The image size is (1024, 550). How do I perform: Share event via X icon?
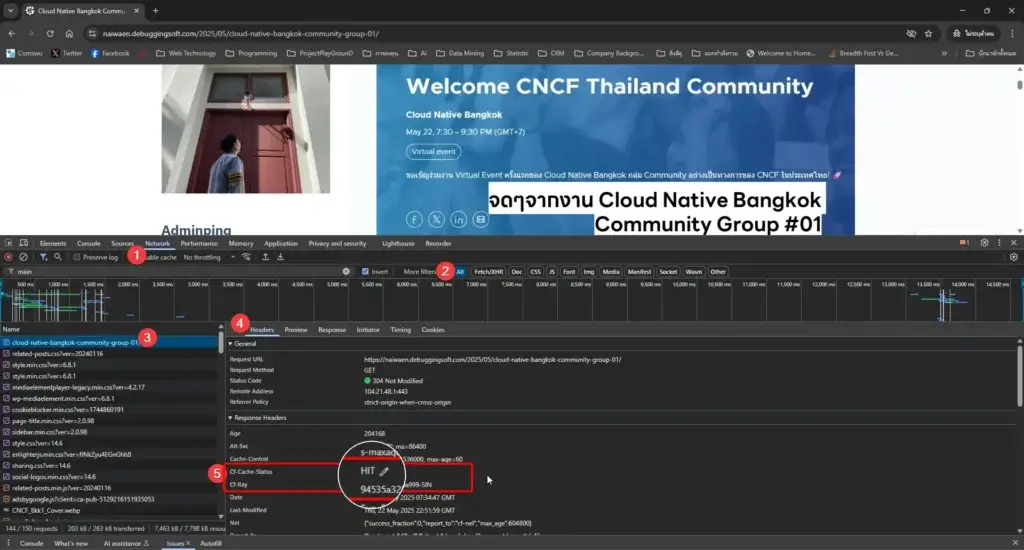pyautogui.click(x=436, y=219)
